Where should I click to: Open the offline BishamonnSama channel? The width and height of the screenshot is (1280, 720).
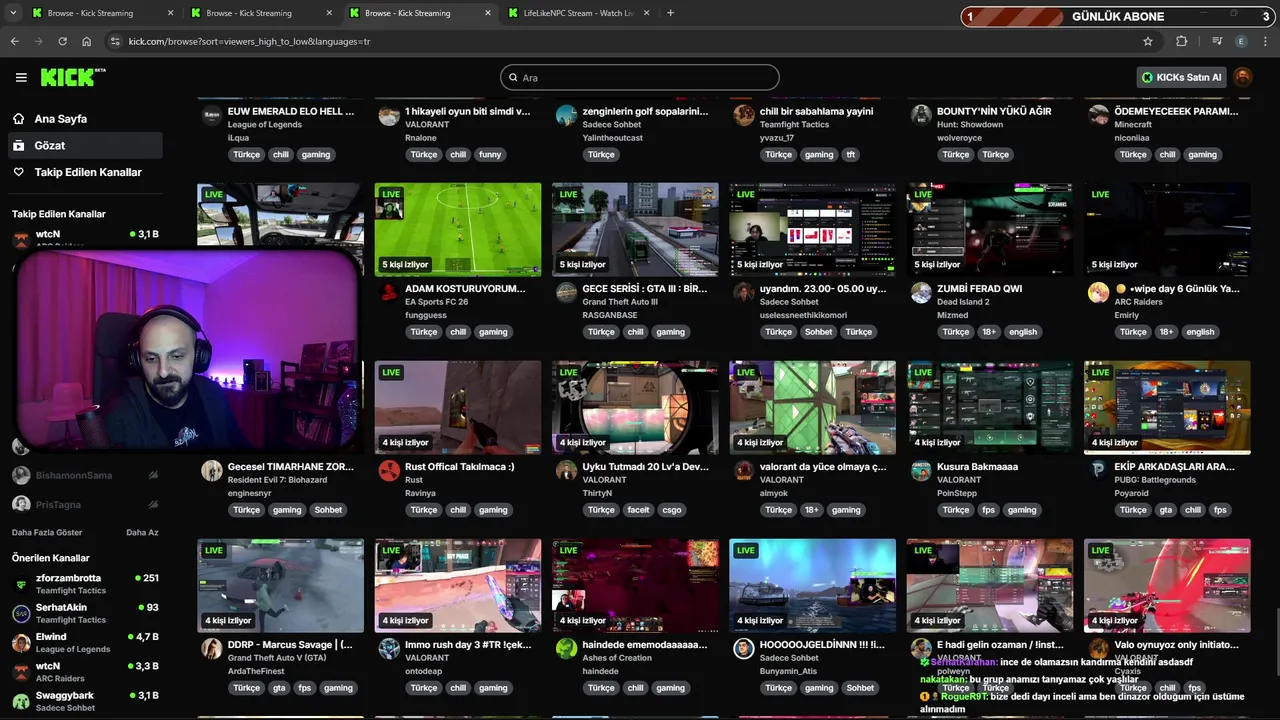pyautogui.click(x=84, y=475)
